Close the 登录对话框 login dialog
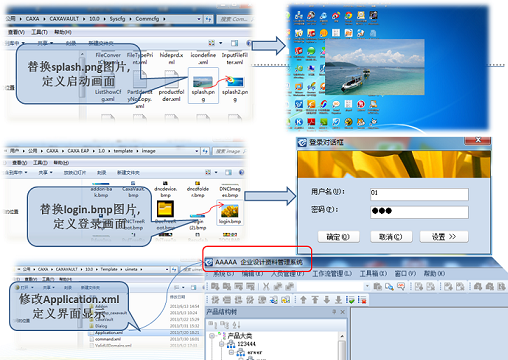Viewport: 508px width, 360px height. tap(478, 140)
